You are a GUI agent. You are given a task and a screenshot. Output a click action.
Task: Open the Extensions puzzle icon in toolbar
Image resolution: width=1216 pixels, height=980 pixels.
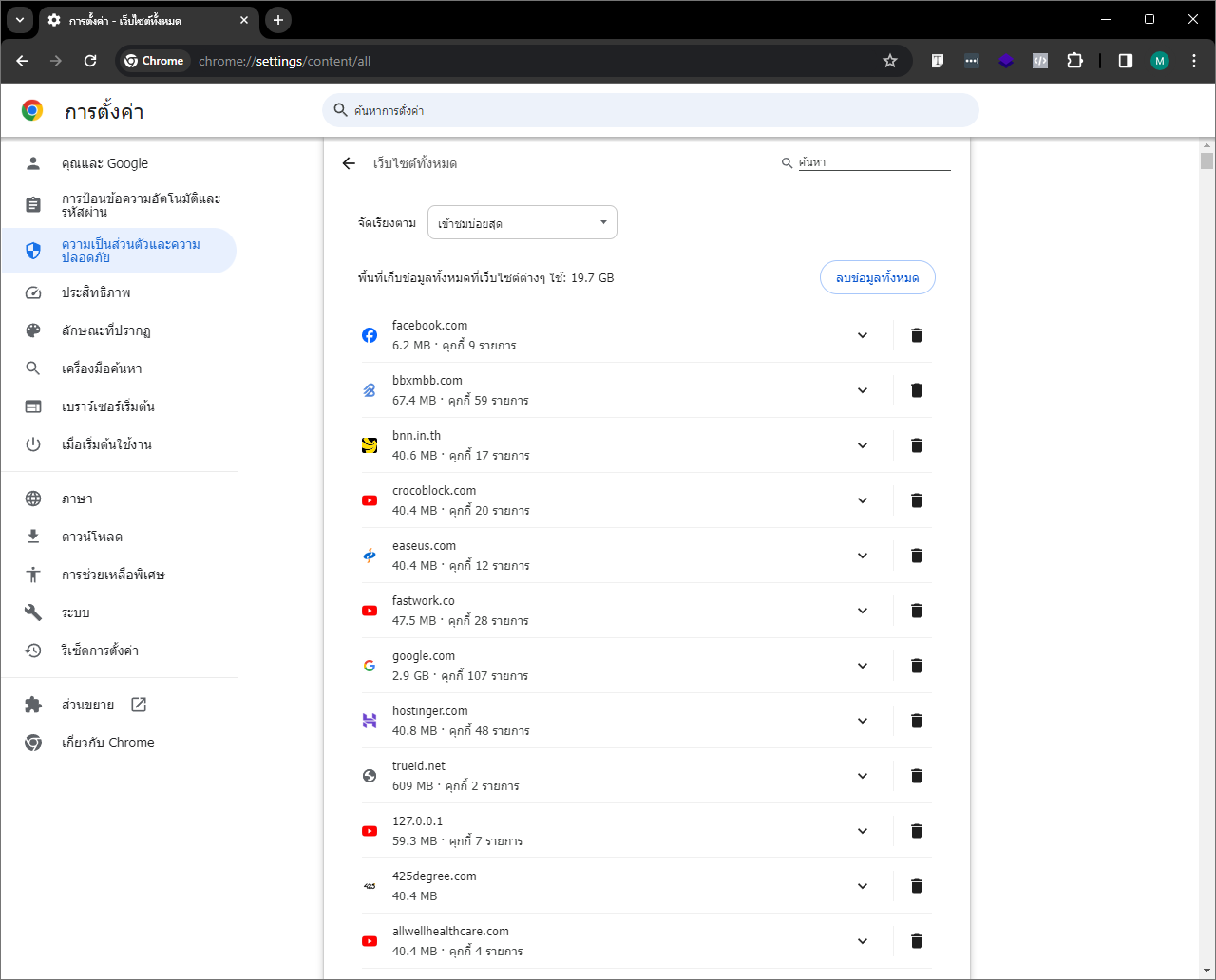(x=1074, y=61)
